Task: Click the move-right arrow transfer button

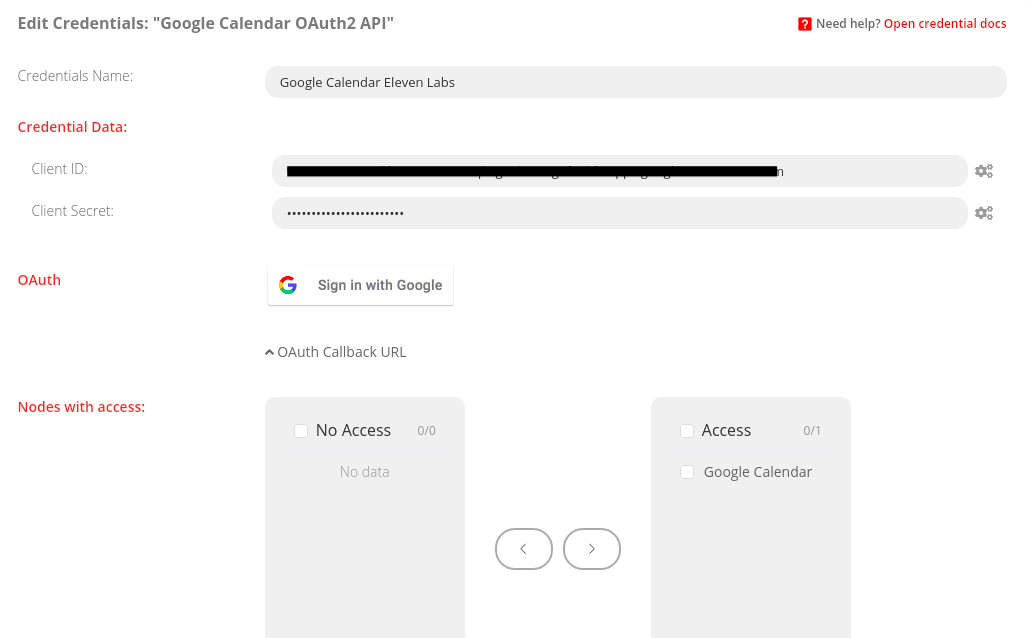Action: 591,549
